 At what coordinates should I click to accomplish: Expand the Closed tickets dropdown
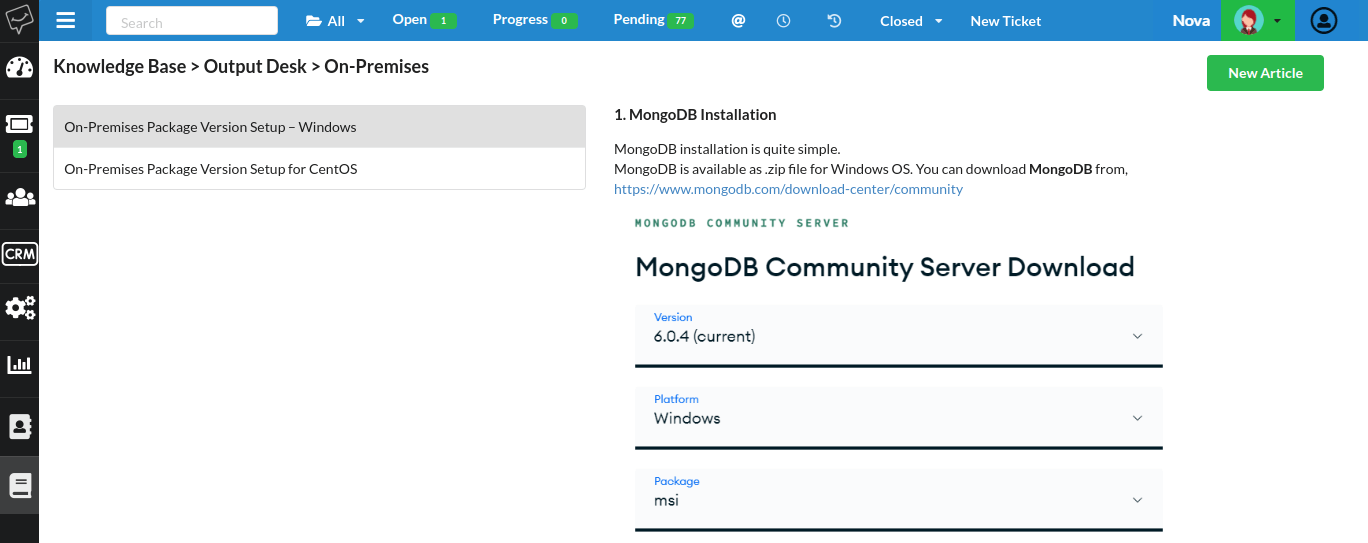coord(911,20)
